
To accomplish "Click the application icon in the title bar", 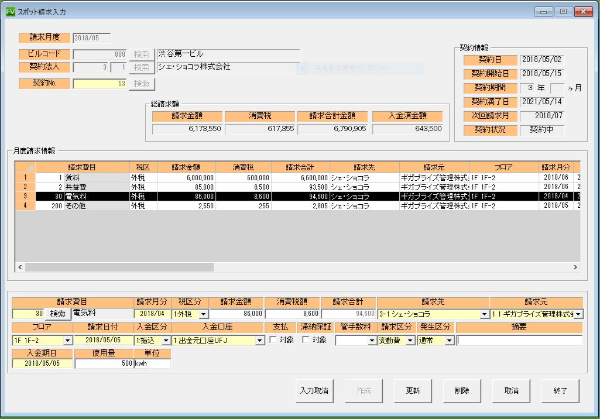I will (x=10, y=11).
